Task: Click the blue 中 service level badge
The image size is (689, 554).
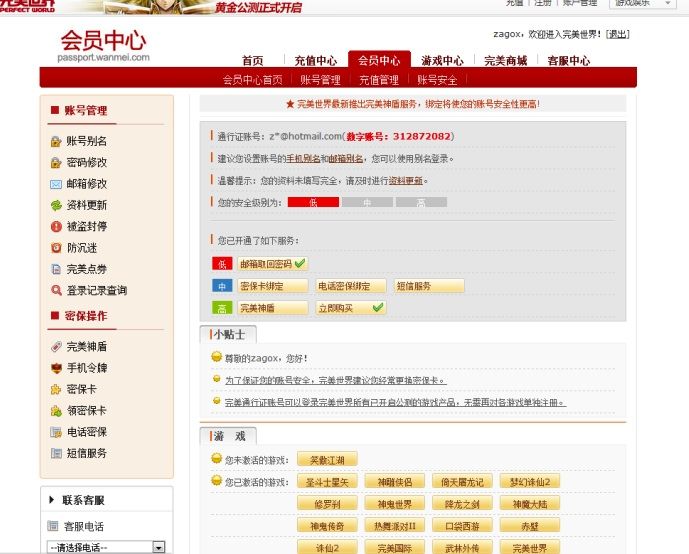Action: click(222, 286)
